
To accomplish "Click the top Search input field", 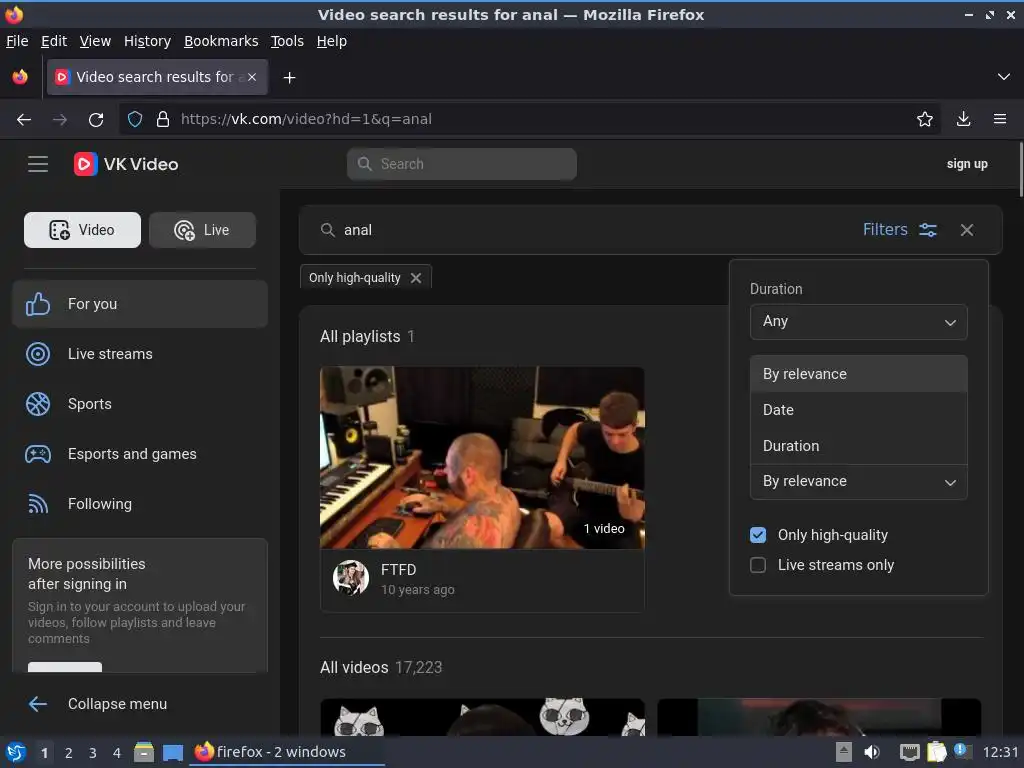I will coord(462,164).
